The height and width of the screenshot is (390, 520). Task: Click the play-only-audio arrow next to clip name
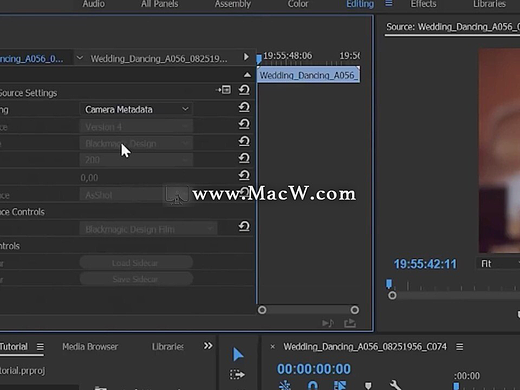click(x=246, y=57)
